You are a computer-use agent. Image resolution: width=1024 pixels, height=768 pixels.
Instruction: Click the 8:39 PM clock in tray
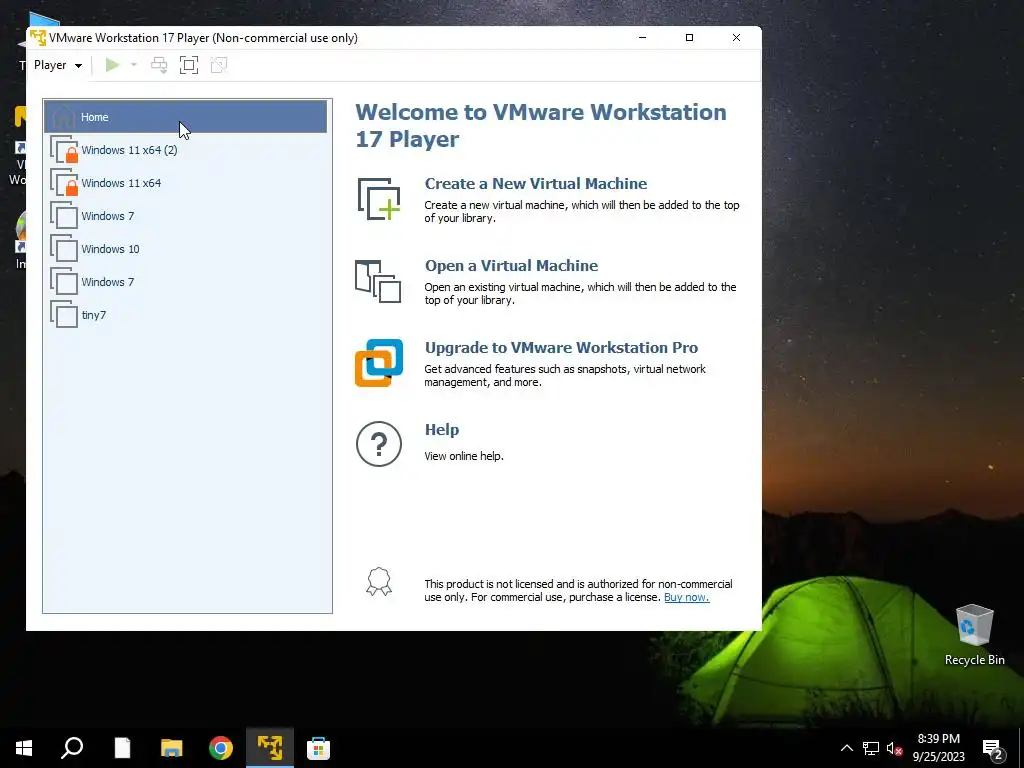pos(938,739)
